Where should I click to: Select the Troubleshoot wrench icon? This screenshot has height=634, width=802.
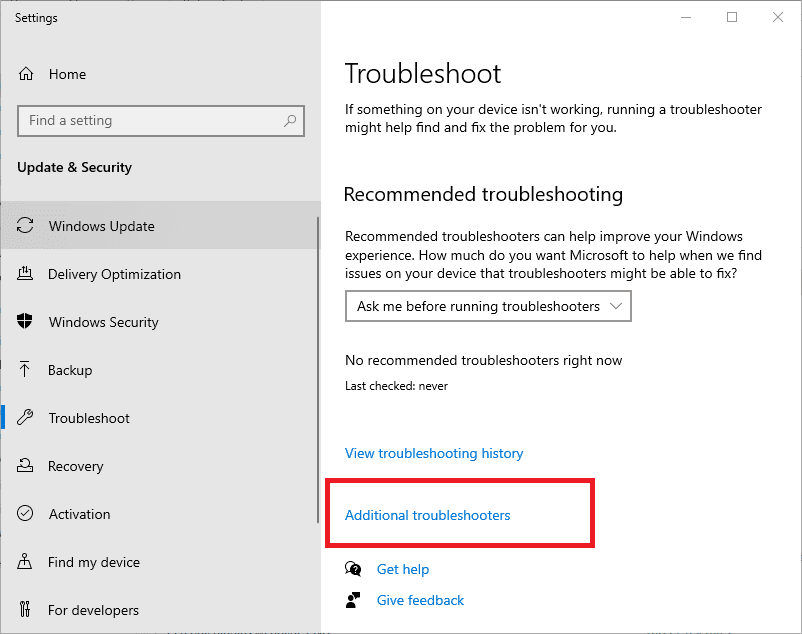[29, 418]
